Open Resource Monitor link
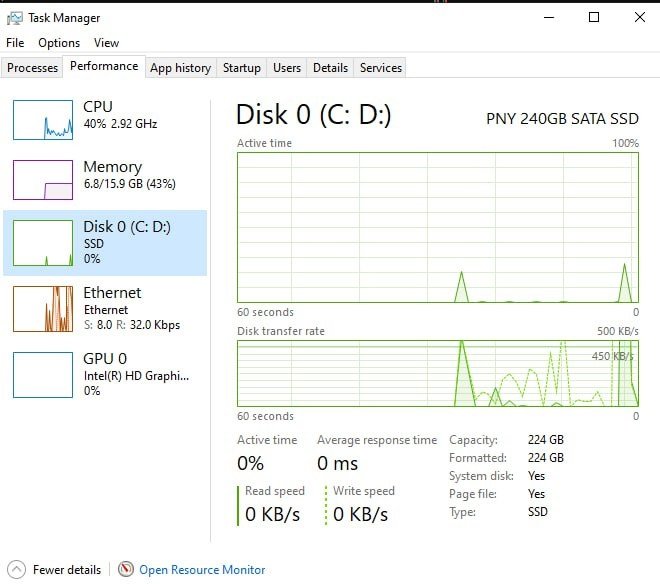The image size is (660, 587). (x=202, y=570)
